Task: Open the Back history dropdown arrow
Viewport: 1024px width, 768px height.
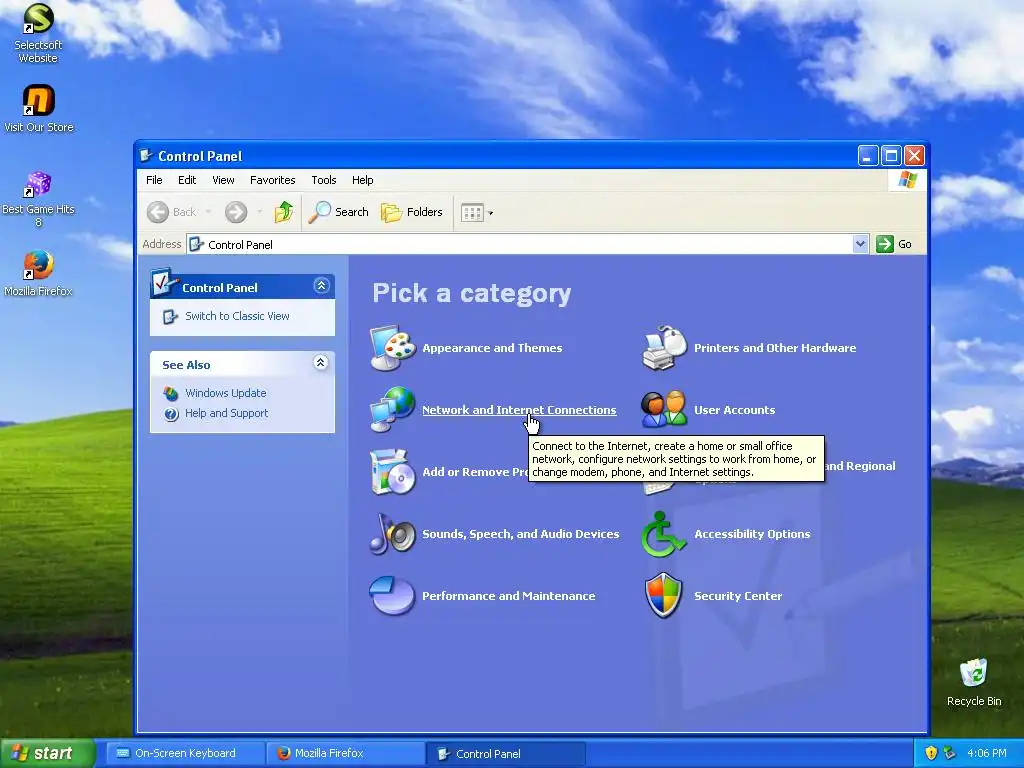Action: click(x=208, y=212)
